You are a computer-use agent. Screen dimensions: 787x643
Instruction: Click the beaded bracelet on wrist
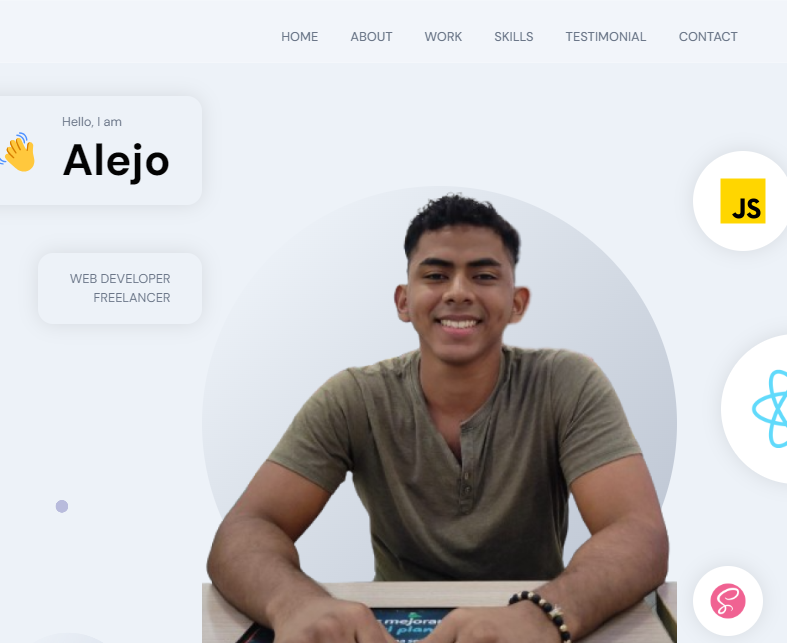click(x=543, y=613)
